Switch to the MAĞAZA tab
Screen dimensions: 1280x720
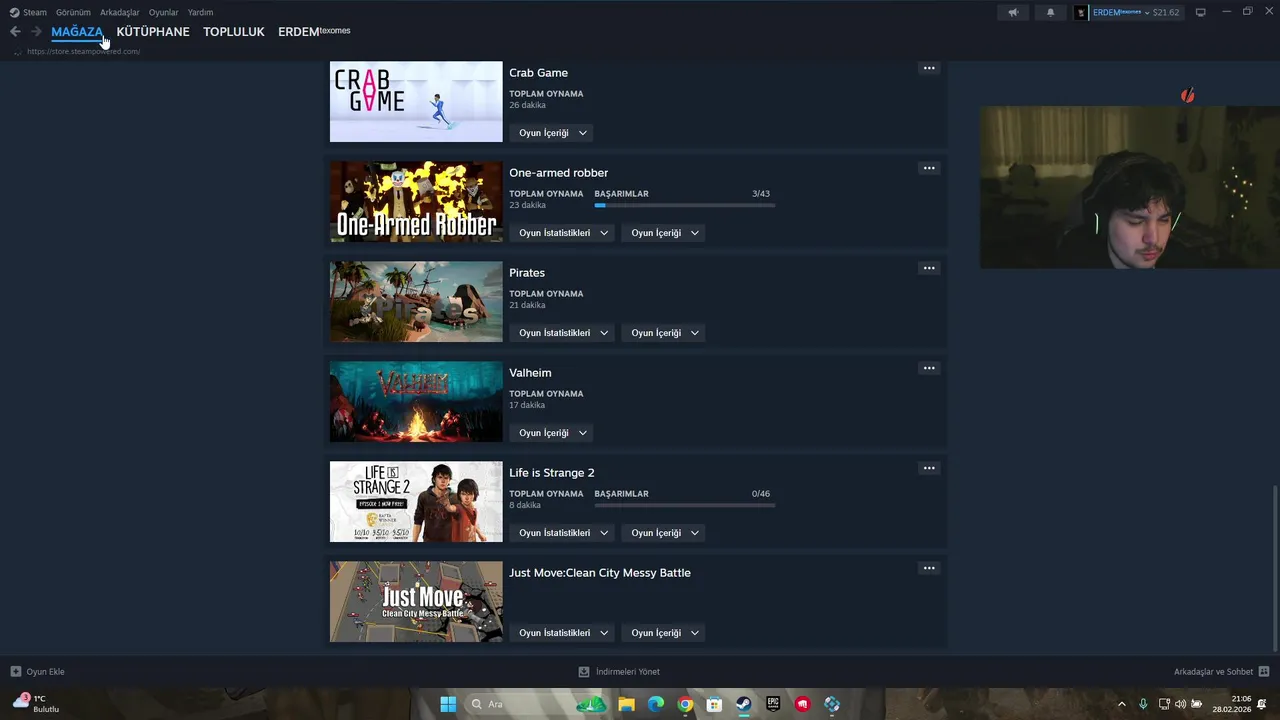coord(77,32)
